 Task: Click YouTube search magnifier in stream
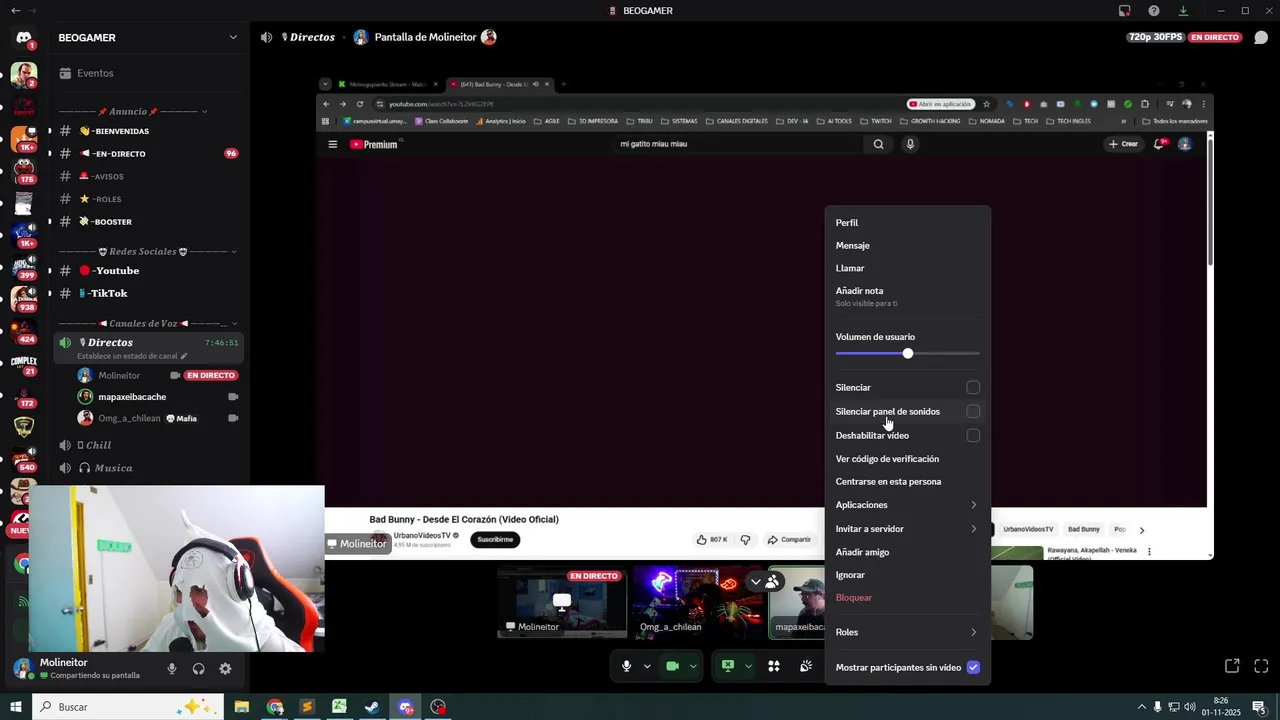click(x=878, y=144)
